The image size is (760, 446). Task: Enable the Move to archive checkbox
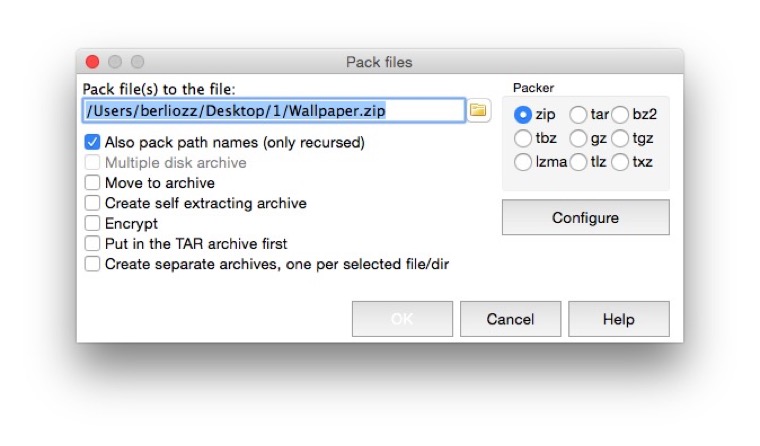point(93,183)
